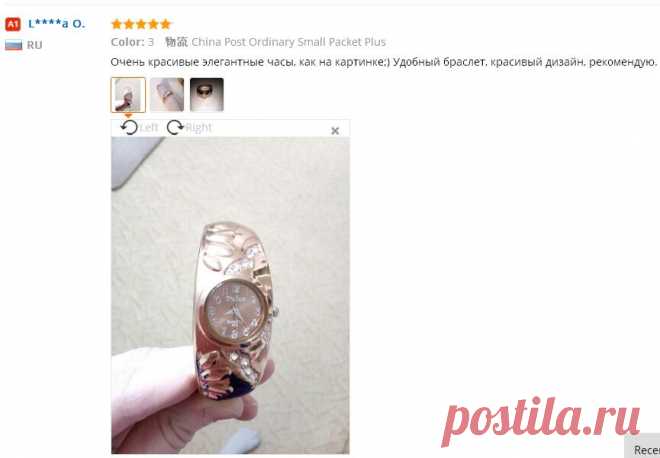Click the fifth orange rating star

[x=166, y=24]
